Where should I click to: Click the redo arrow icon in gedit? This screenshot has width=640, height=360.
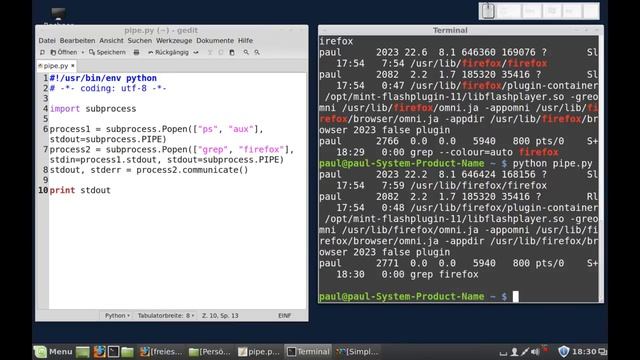196,52
